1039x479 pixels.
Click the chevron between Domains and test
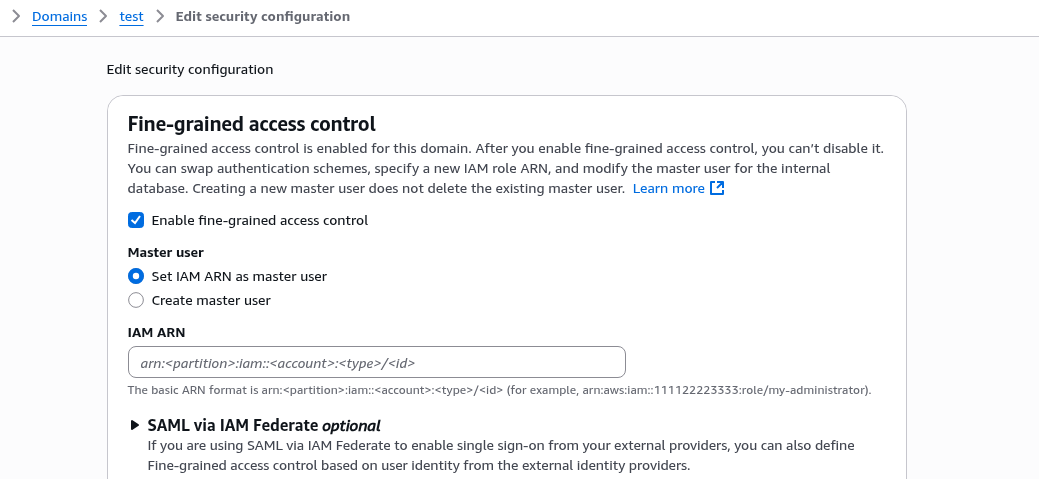(x=103, y=17)
